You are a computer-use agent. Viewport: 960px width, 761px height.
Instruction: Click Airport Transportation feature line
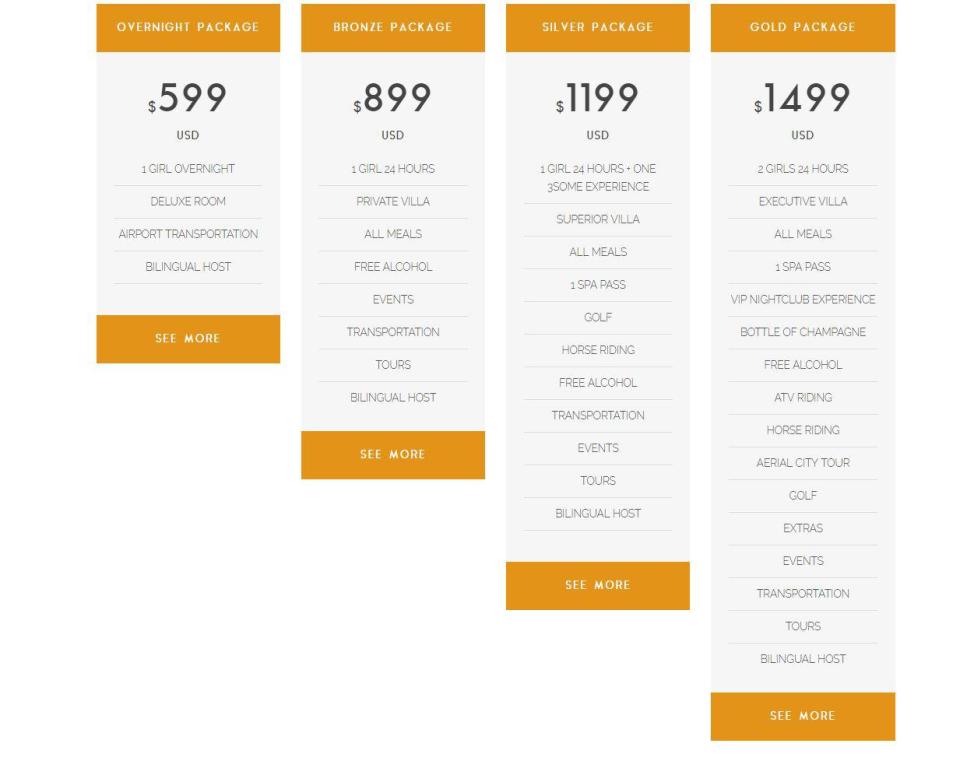click(188, 235)
